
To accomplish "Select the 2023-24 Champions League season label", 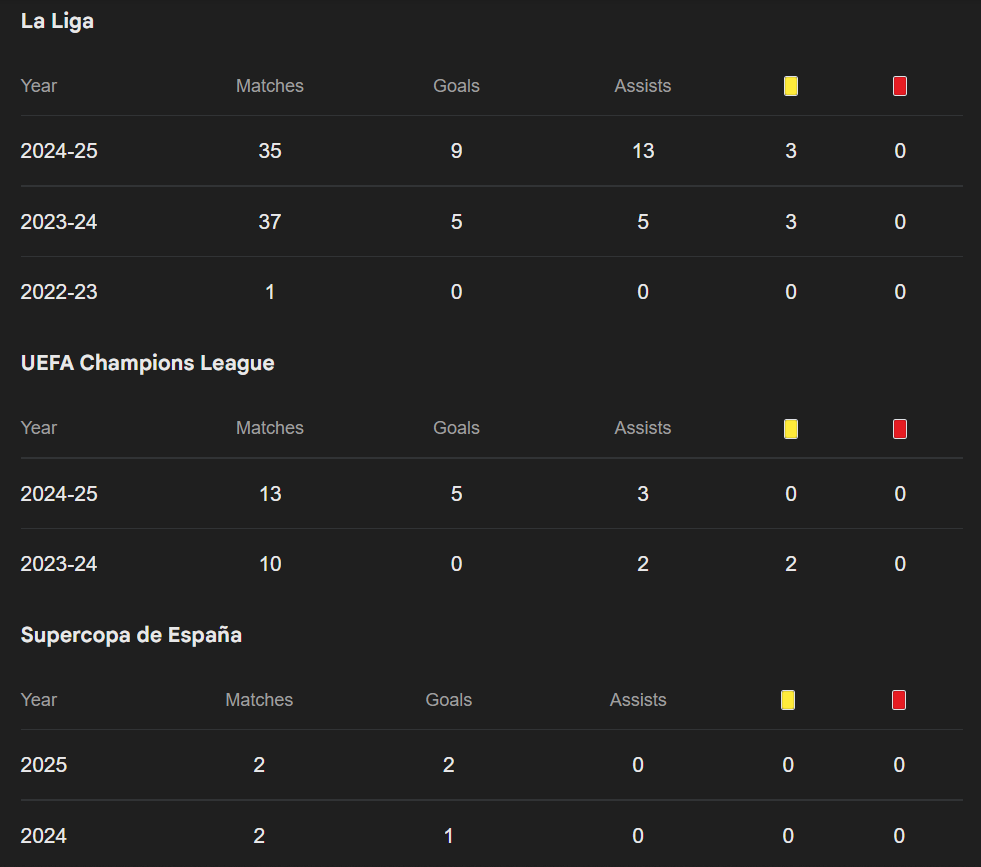I will [59, 564].
